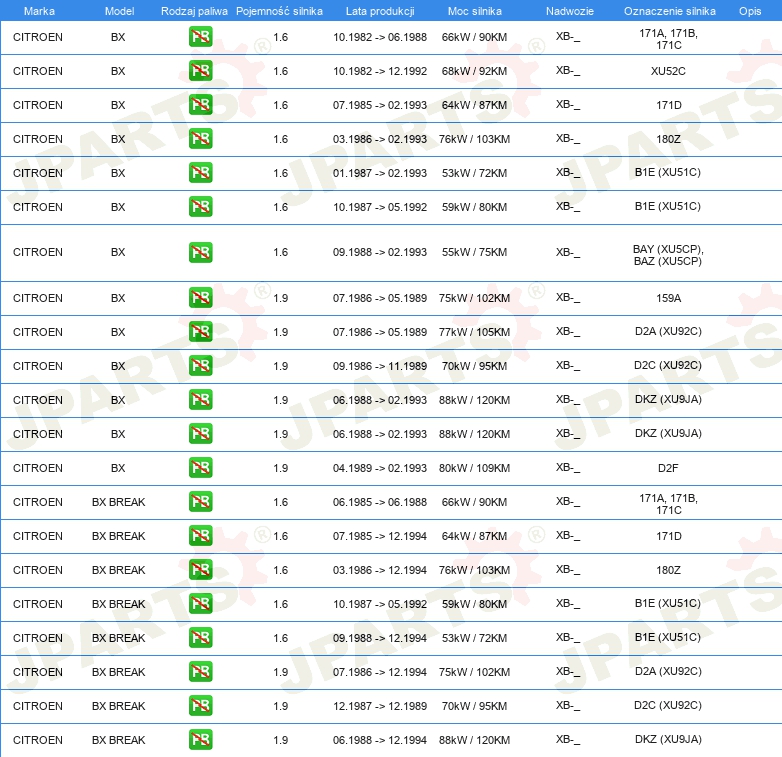Select the date cell 07.1986 -> 12.1994

point(380,672)
